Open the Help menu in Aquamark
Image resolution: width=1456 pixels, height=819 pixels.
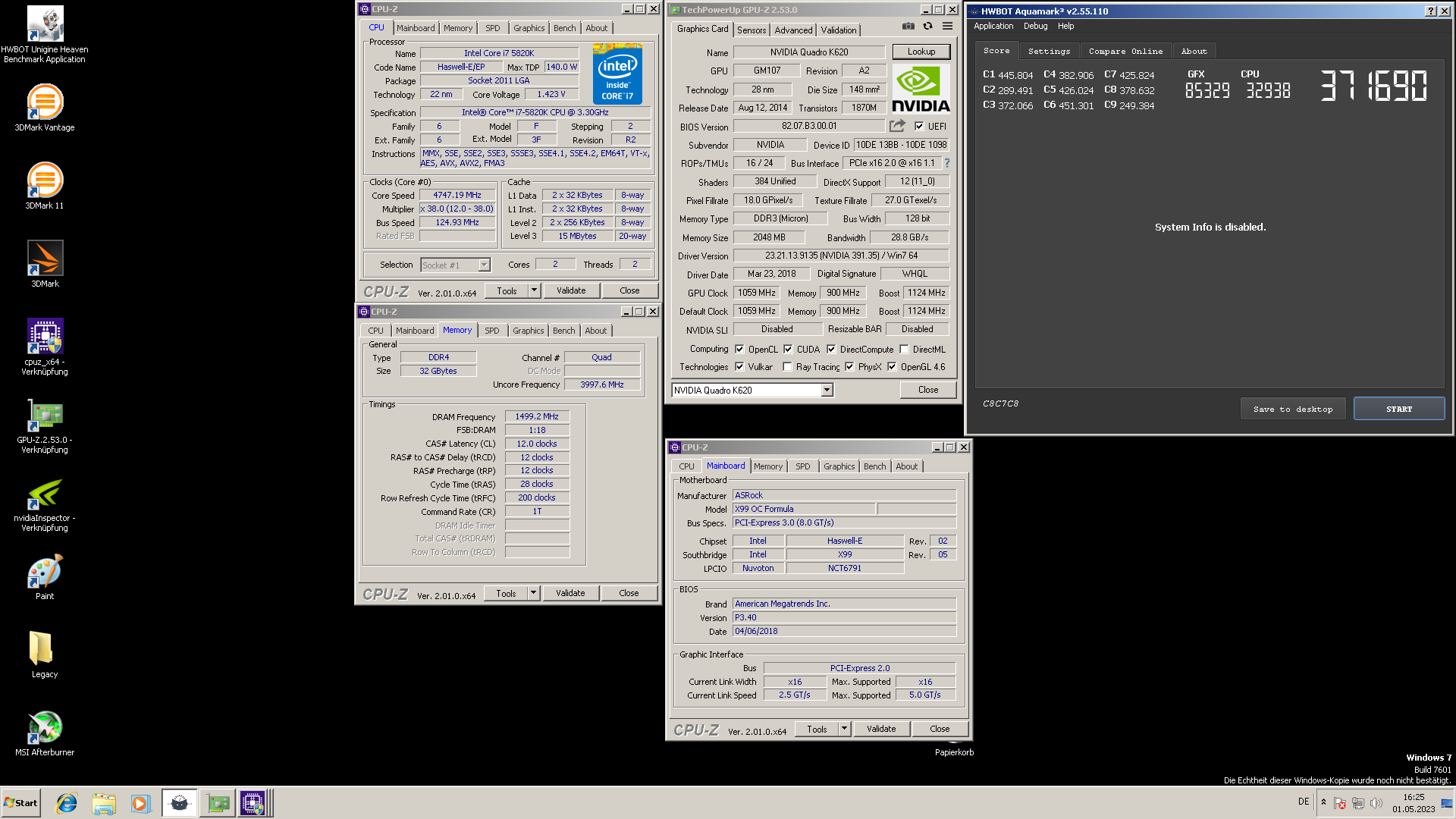(x=1065, y=26)
